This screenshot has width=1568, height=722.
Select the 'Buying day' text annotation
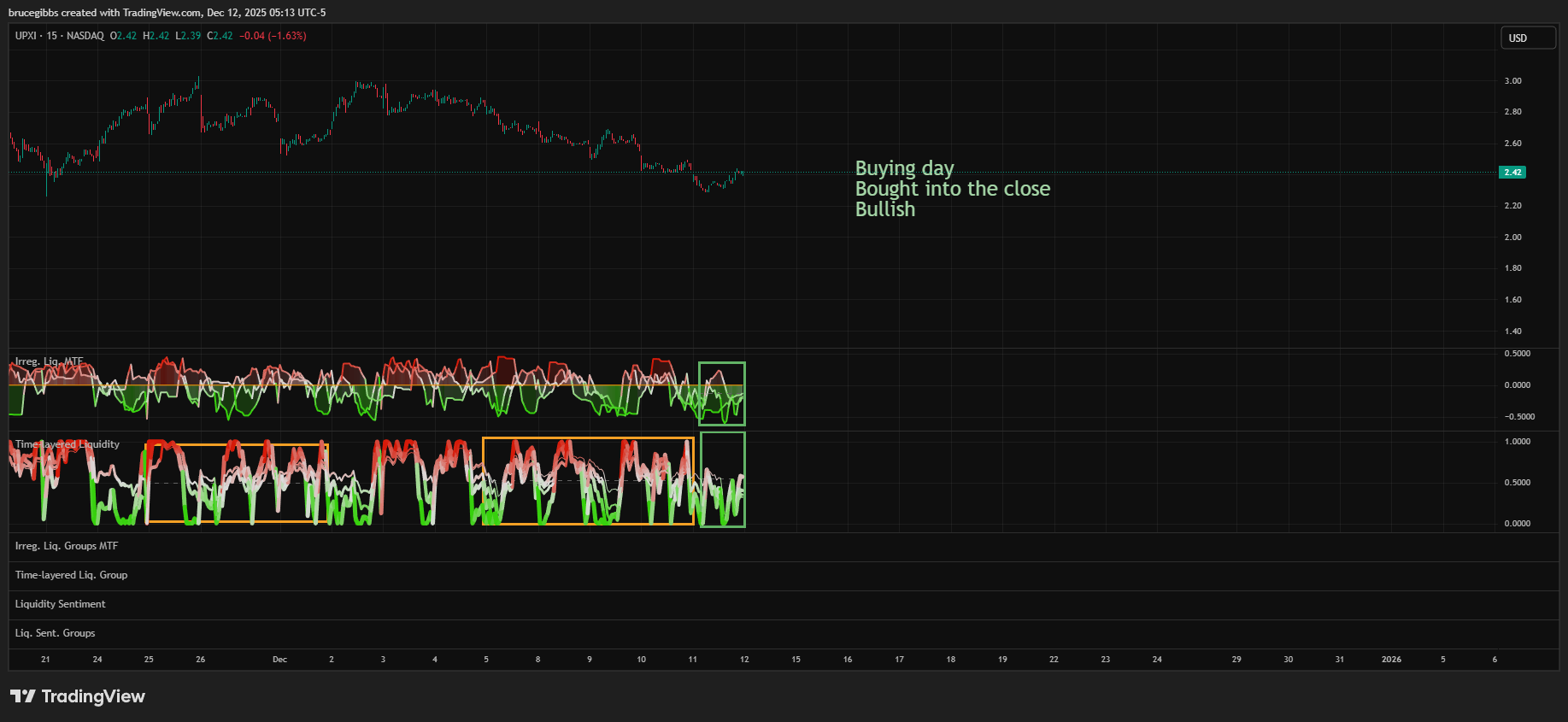coord(904,168)
